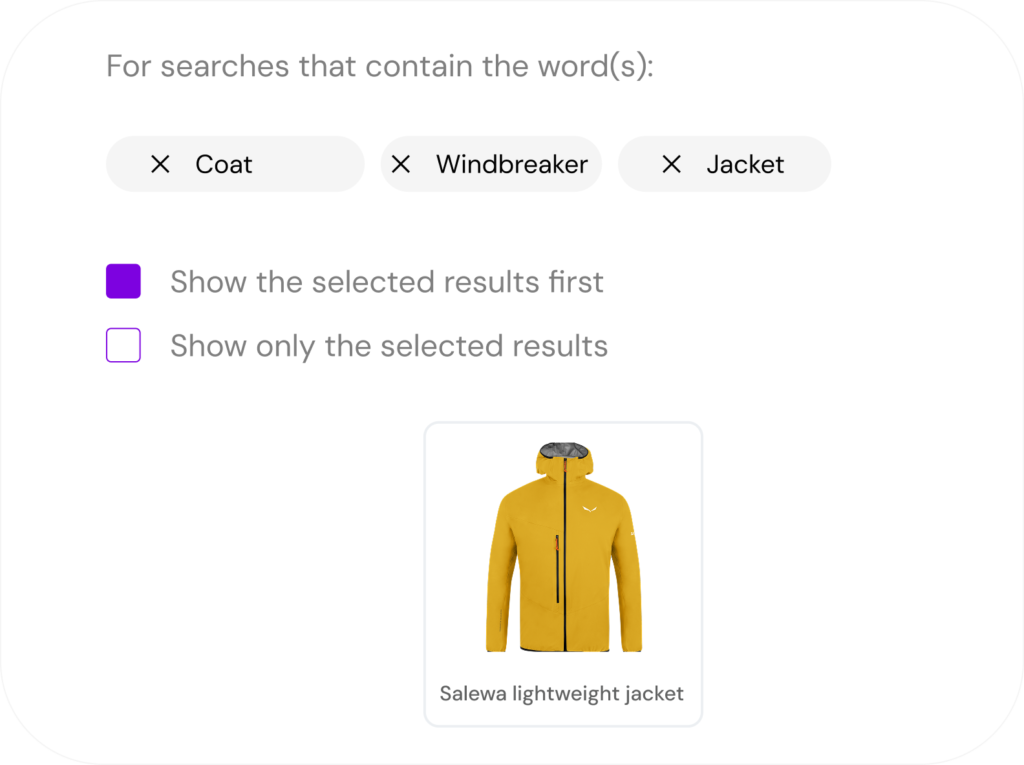The image size is (1024, 765).
Task: Remove the Coat keyword with its X icon
Action: [160, 165]
